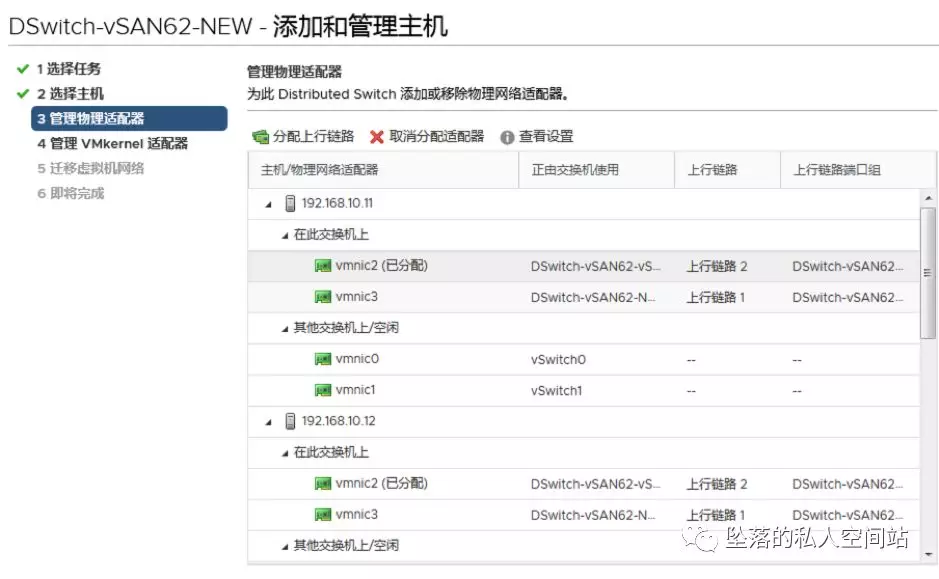The image size is (939, 579).
Task: Select step 6 即将完成
Action: [71, 193]
